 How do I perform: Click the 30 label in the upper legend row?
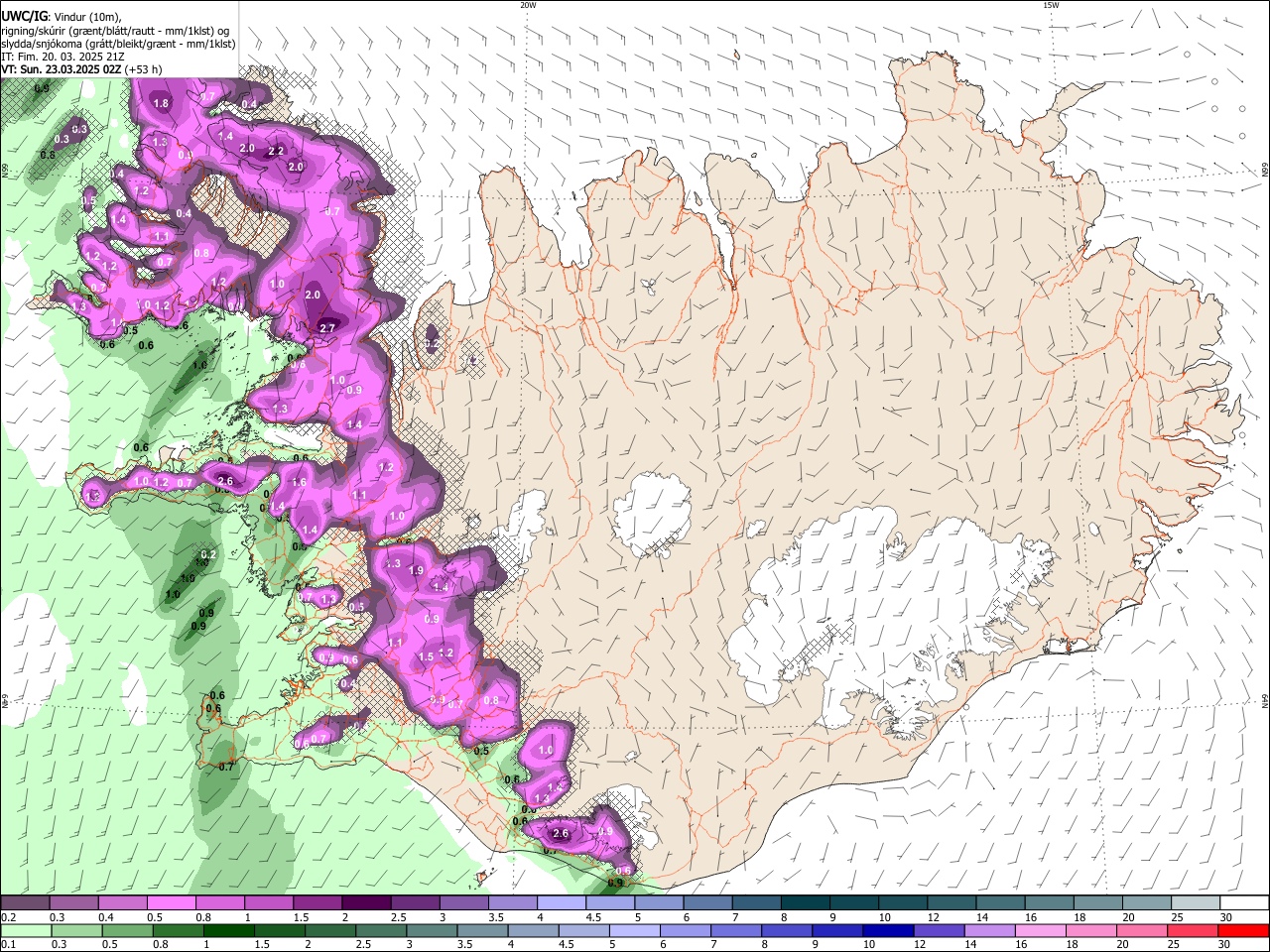click(1226, 917)
